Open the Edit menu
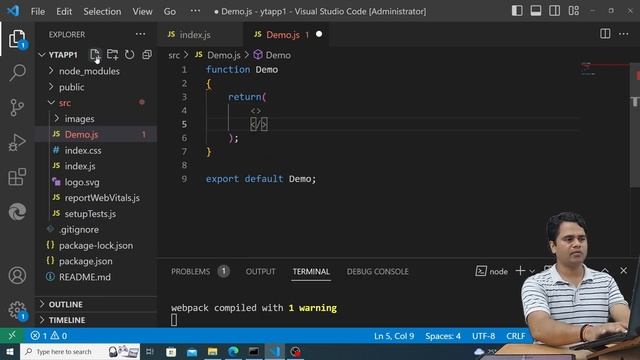640x360 pixels. click(x=64, y=11)
